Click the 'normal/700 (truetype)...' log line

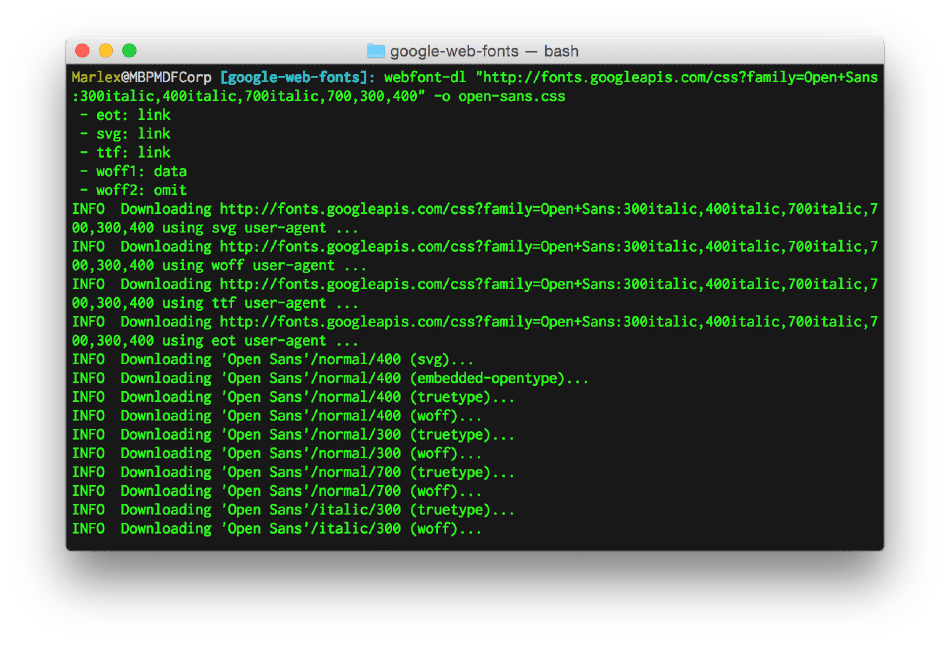tap(293, 472)
